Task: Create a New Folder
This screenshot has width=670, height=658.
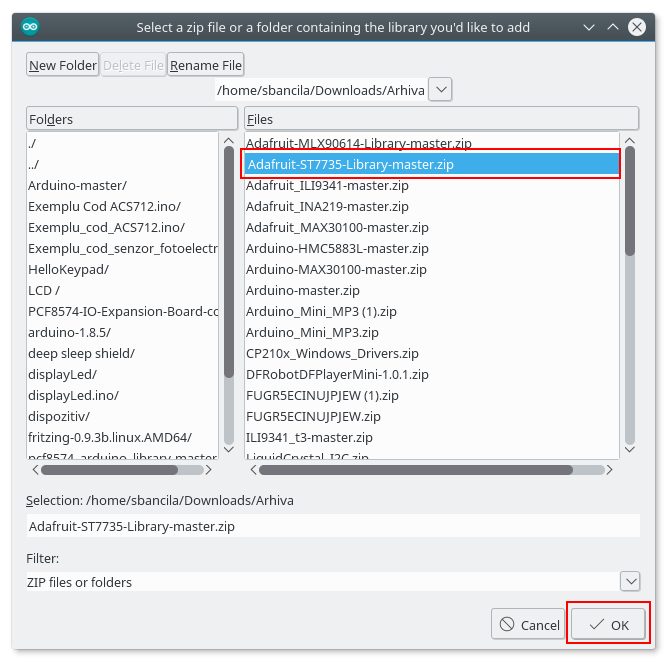Action: tap(62, 65)
